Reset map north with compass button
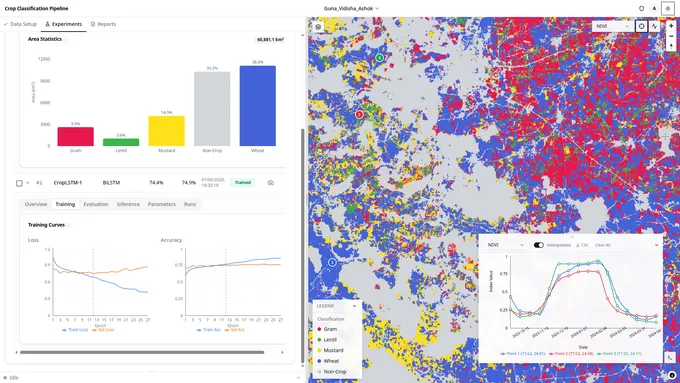 tap(671, 46)
